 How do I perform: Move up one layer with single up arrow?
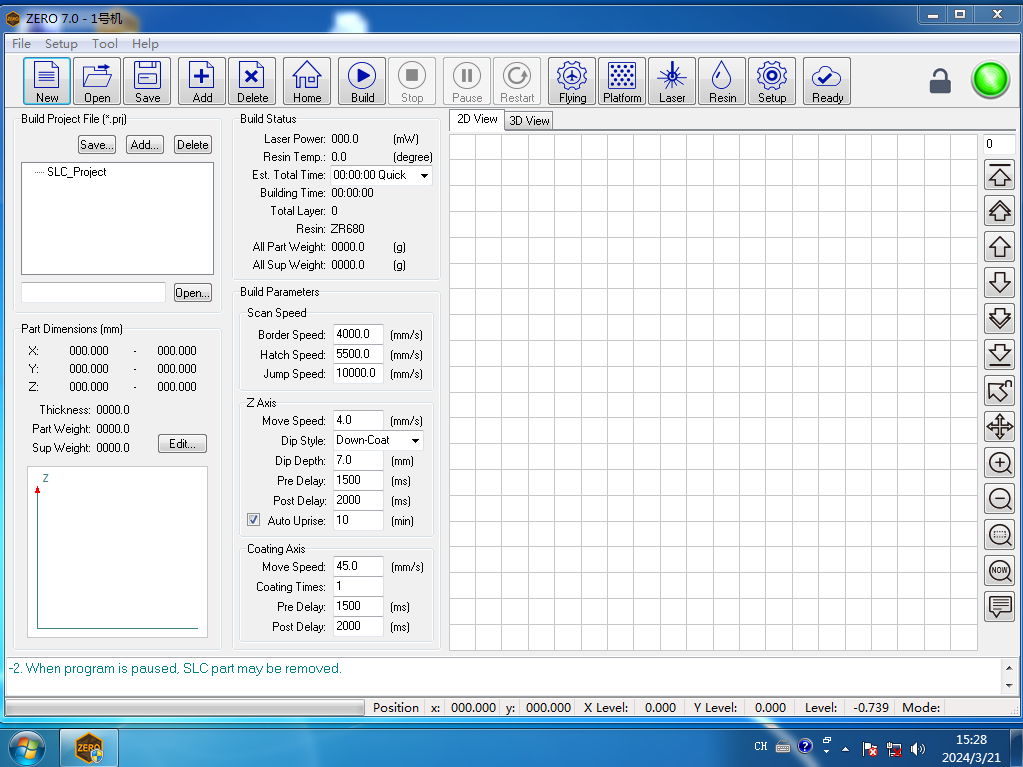999,247
